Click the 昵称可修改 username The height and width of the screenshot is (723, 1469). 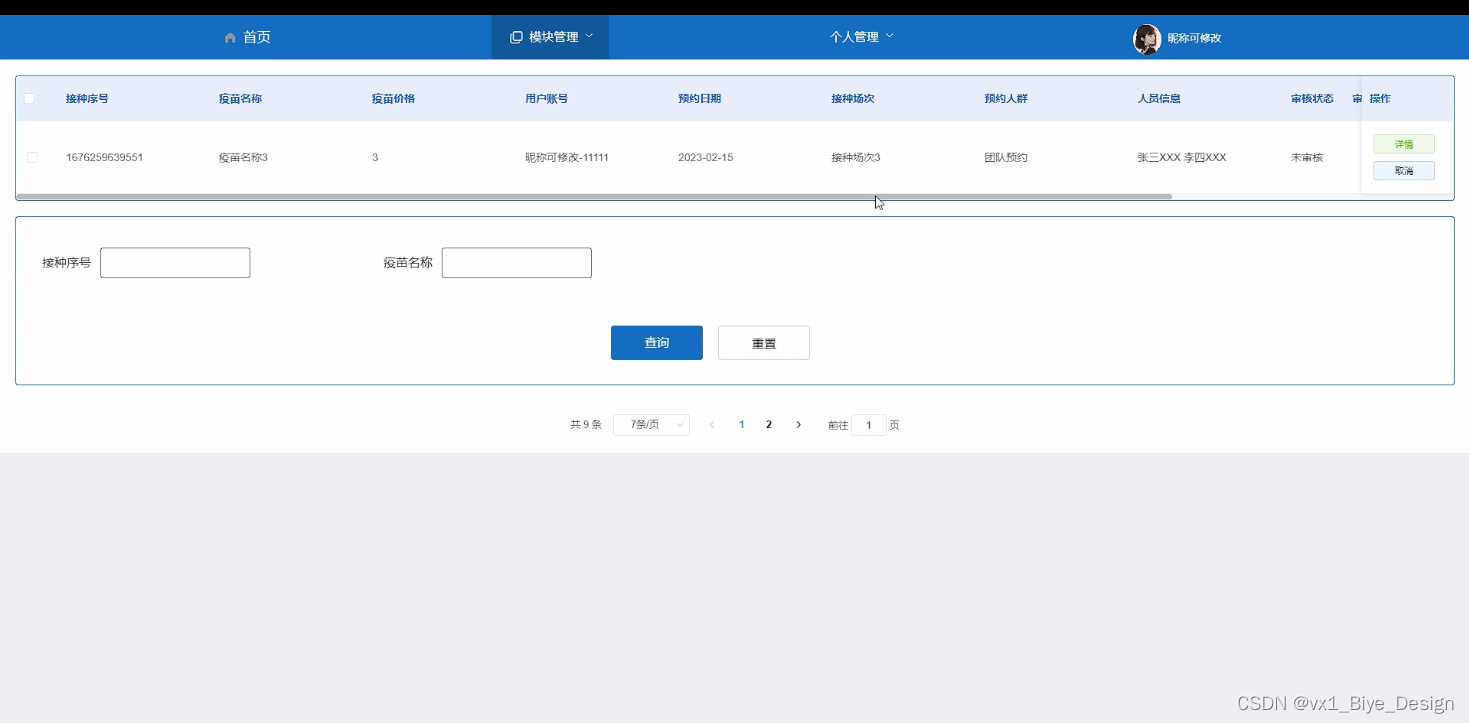[1195, 39]
